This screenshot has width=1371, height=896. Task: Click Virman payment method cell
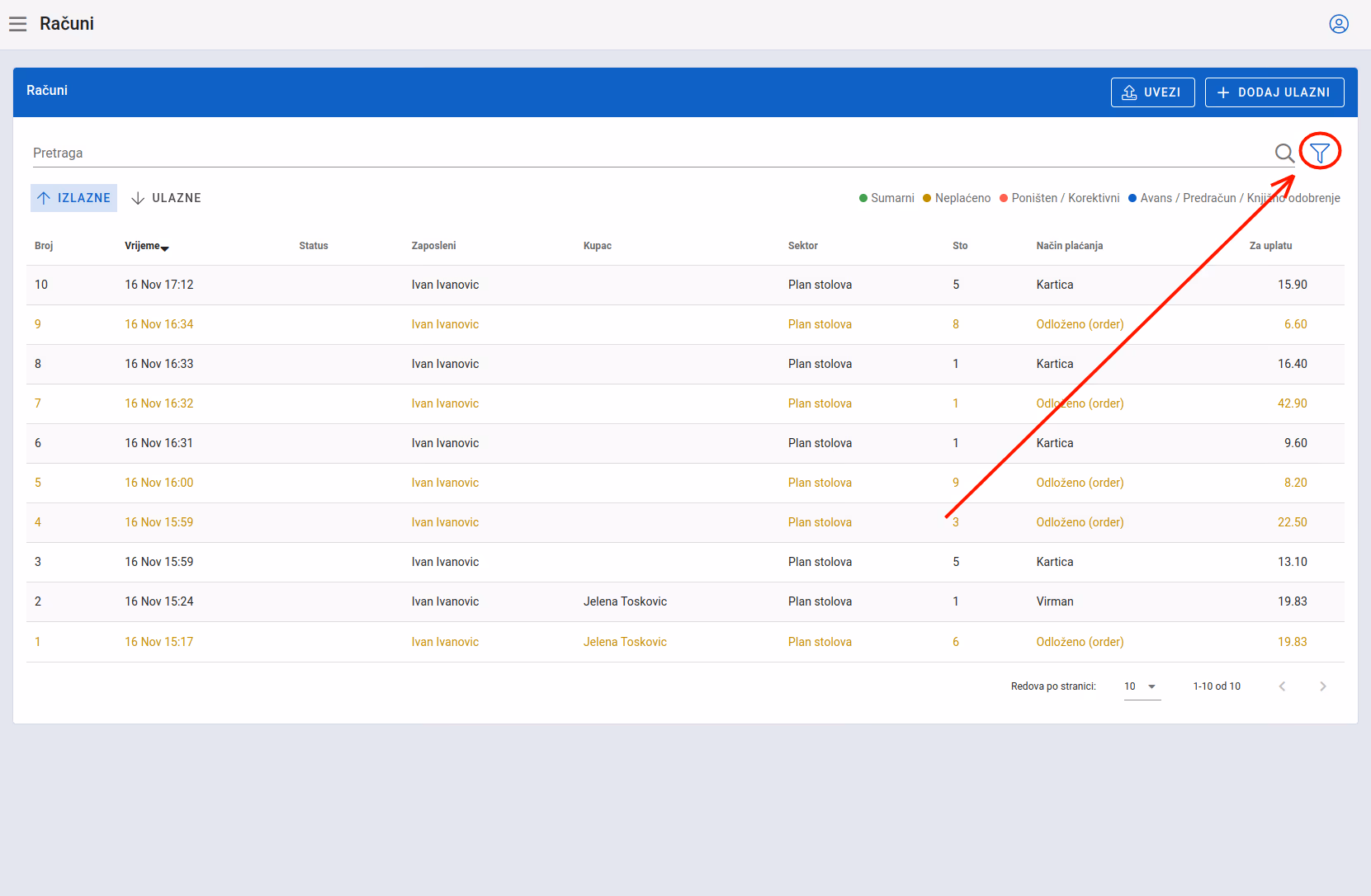click(1055, 601)
